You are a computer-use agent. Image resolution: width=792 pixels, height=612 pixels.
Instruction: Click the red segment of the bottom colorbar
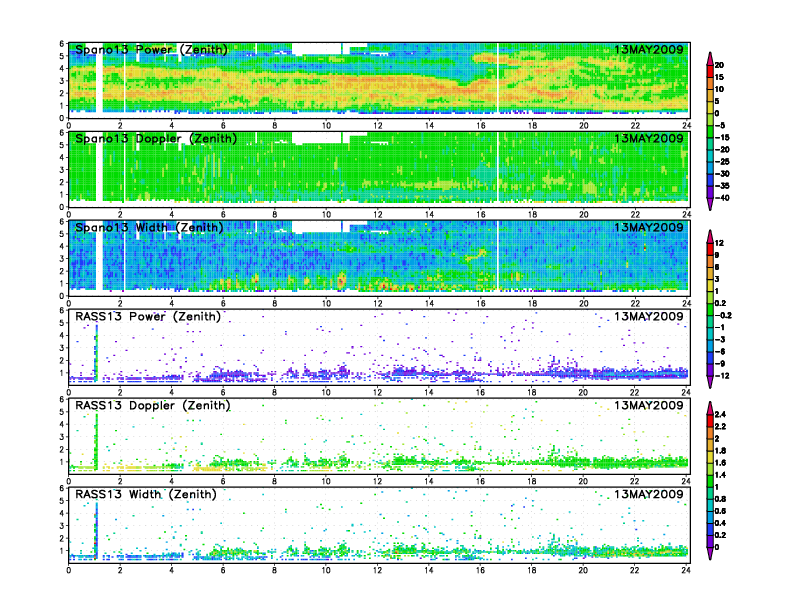click(x=710, y=420)
